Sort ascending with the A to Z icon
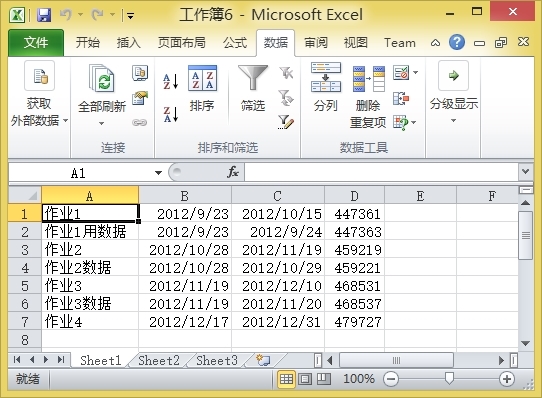The image size is (542, 398). [x=171, y=82]
